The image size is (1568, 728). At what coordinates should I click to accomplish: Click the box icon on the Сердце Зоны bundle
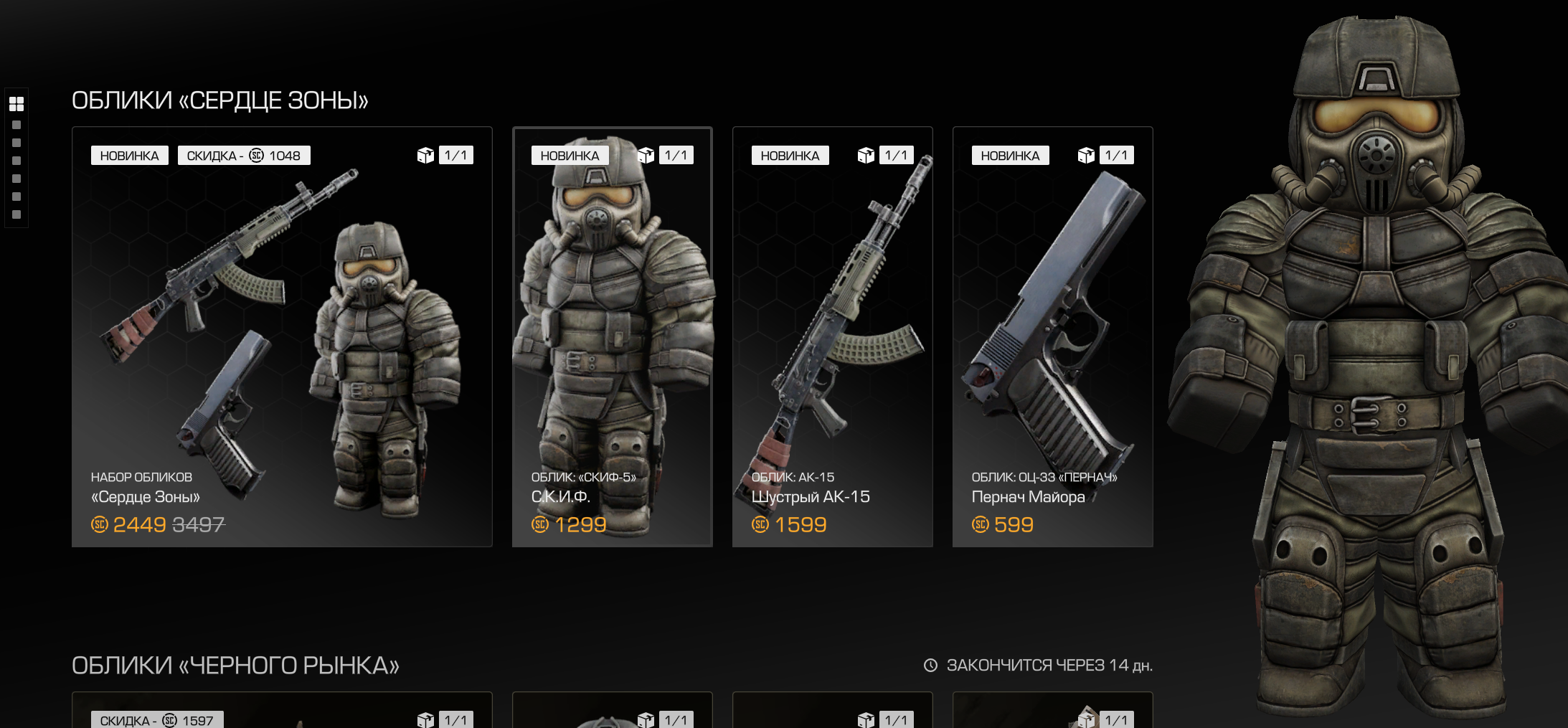tap(425, 155)
